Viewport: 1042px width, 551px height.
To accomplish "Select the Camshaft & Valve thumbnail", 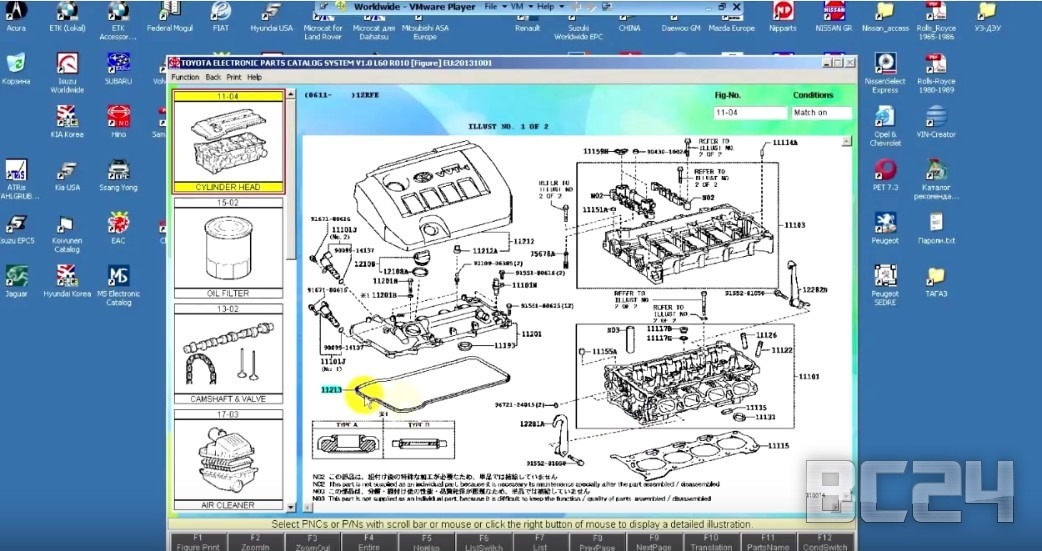I will tap(229, 355).
